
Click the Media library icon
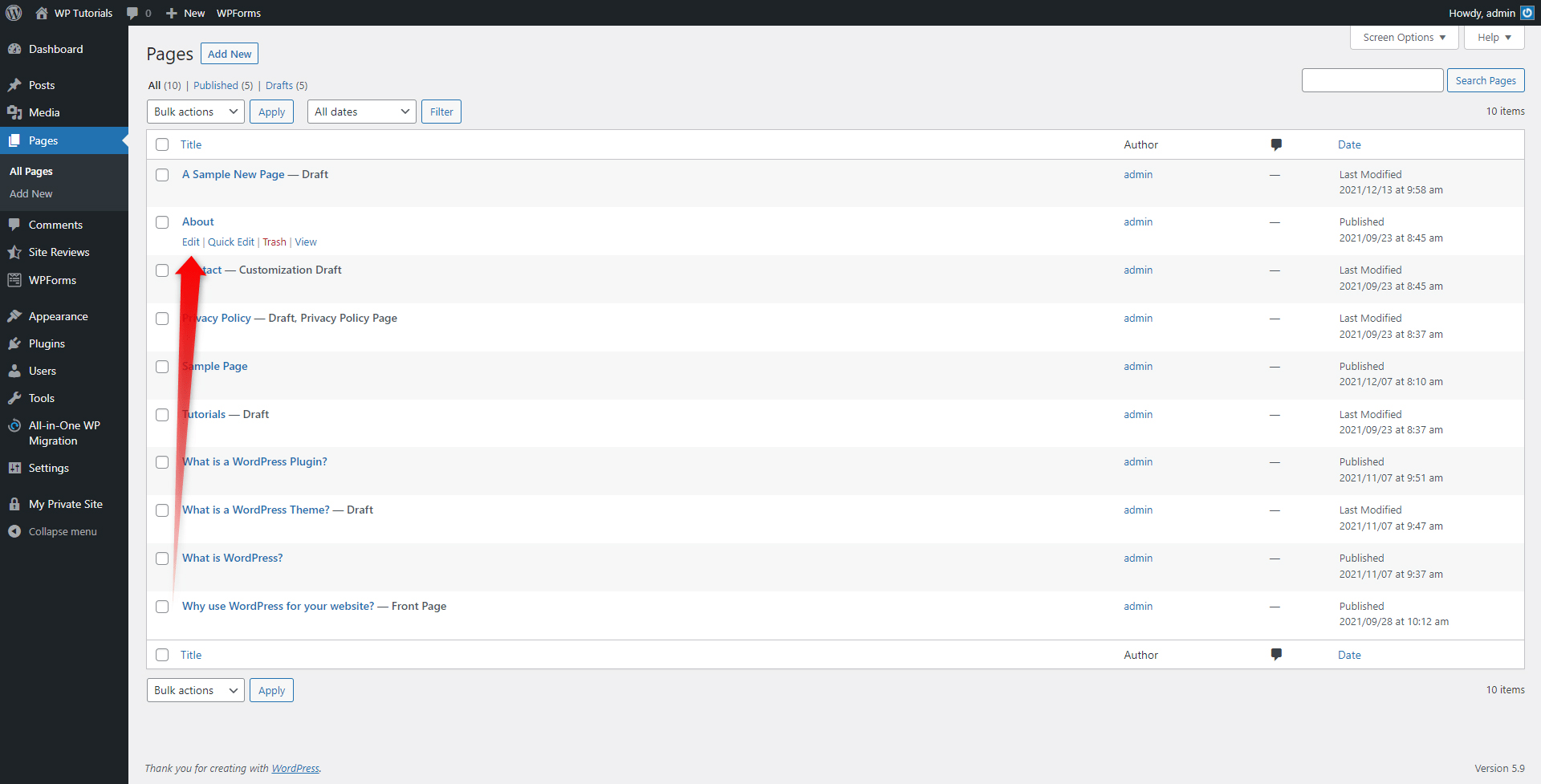pos(14,112)
